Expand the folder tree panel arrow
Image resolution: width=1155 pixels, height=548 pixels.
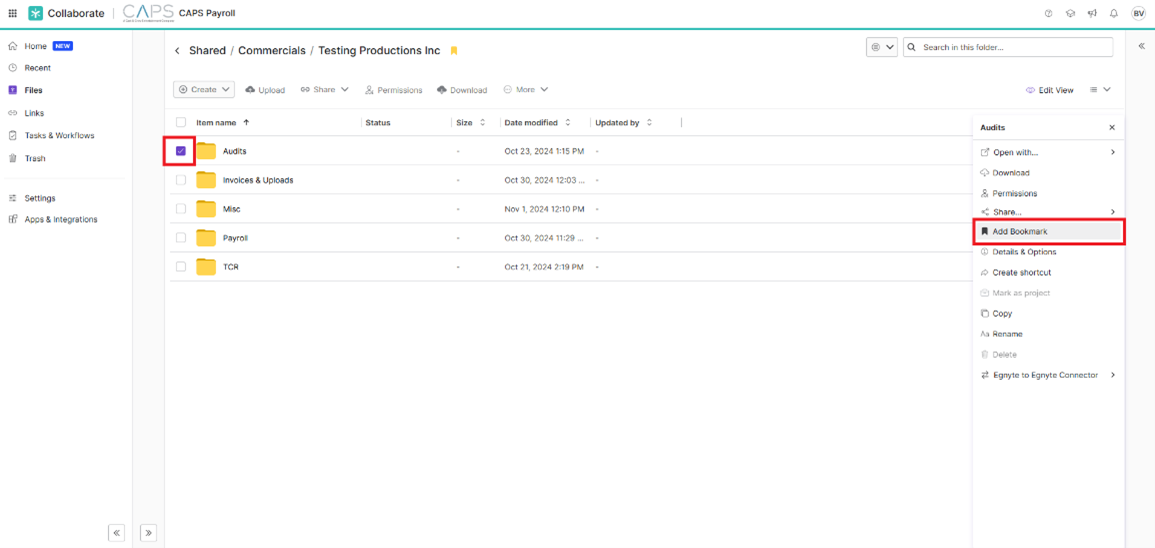pyautogui.click(x=148, y=533)
